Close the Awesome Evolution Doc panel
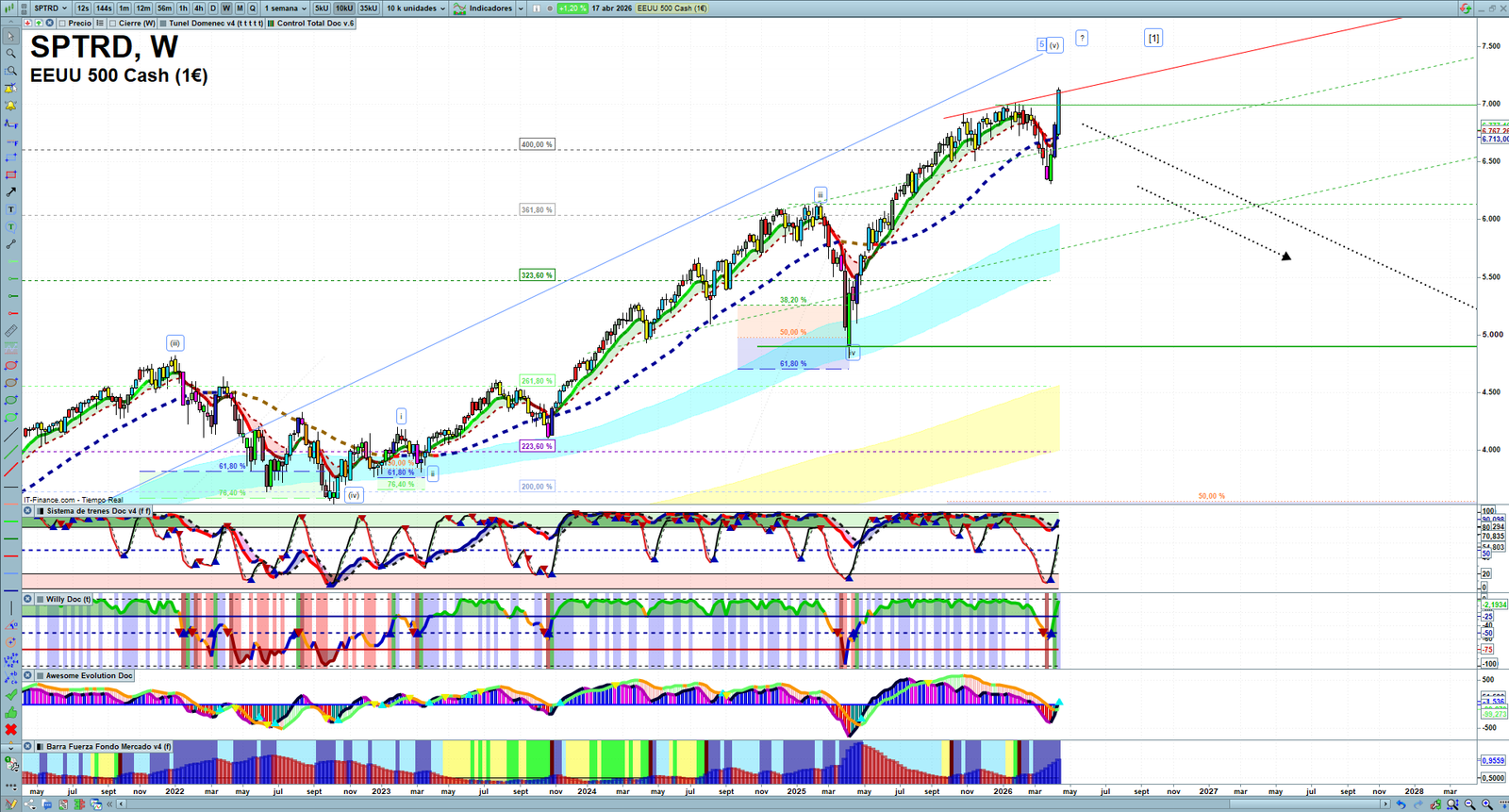This screenshot has width=1509, height=812. coord(28,675)
